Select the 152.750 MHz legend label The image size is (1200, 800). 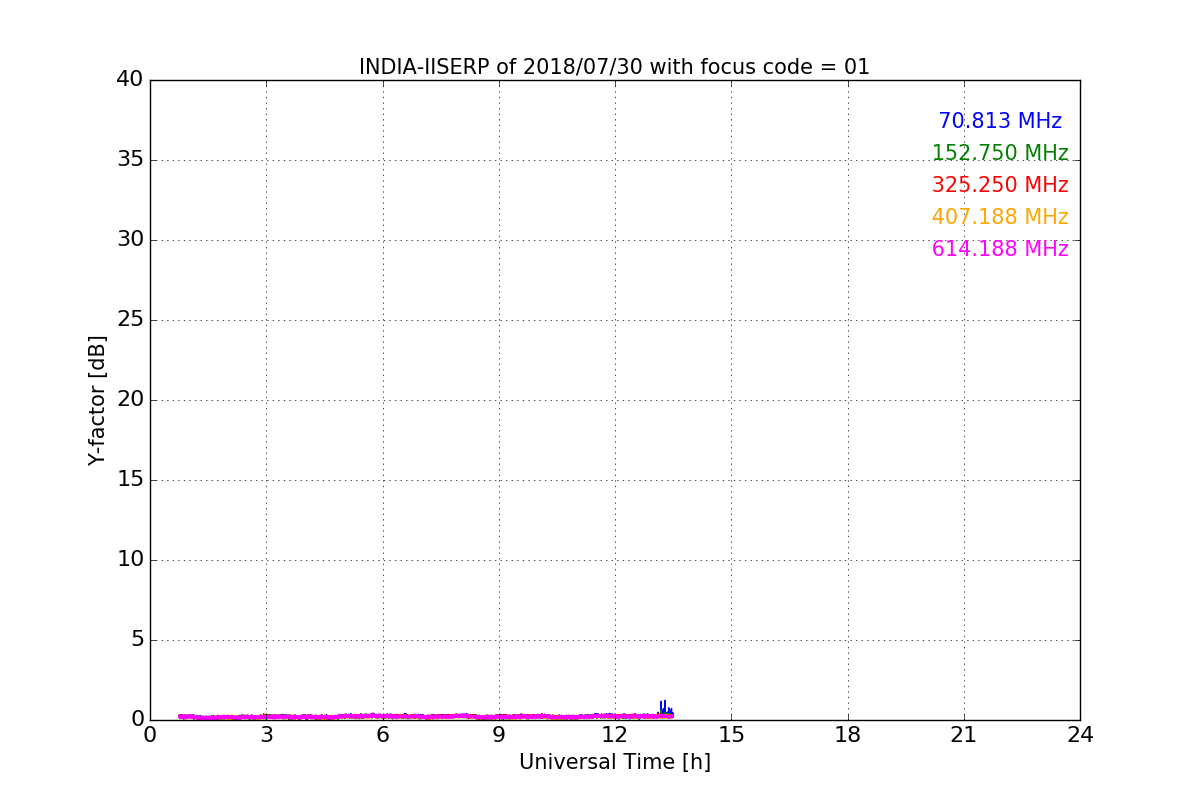coord(1000,153)
